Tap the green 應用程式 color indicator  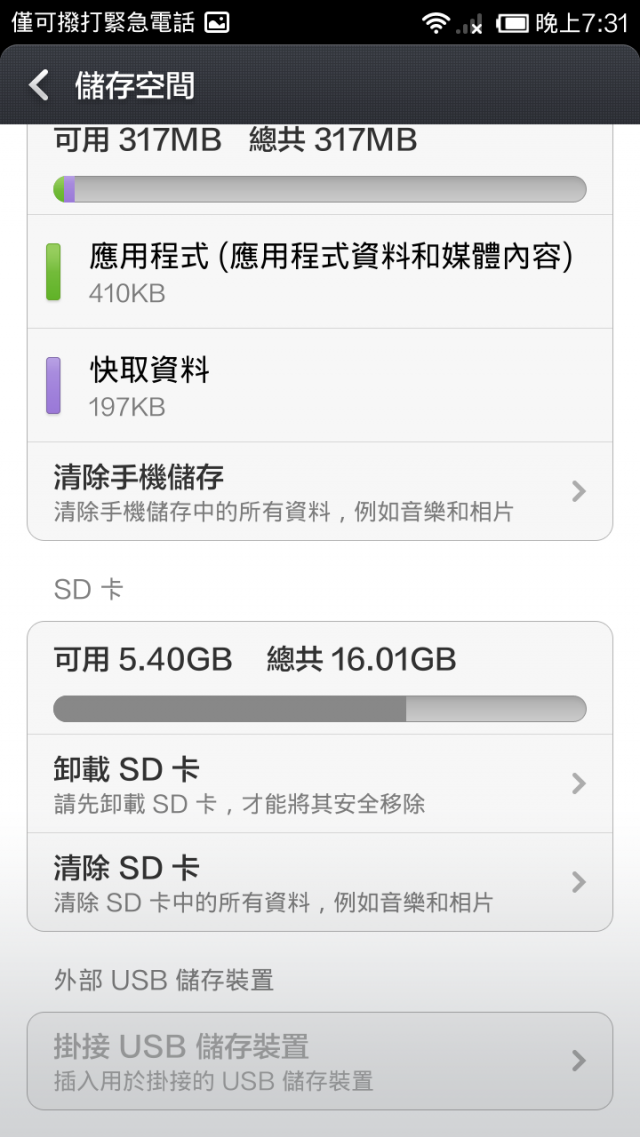pyautogui.click(x=53, y=272)
